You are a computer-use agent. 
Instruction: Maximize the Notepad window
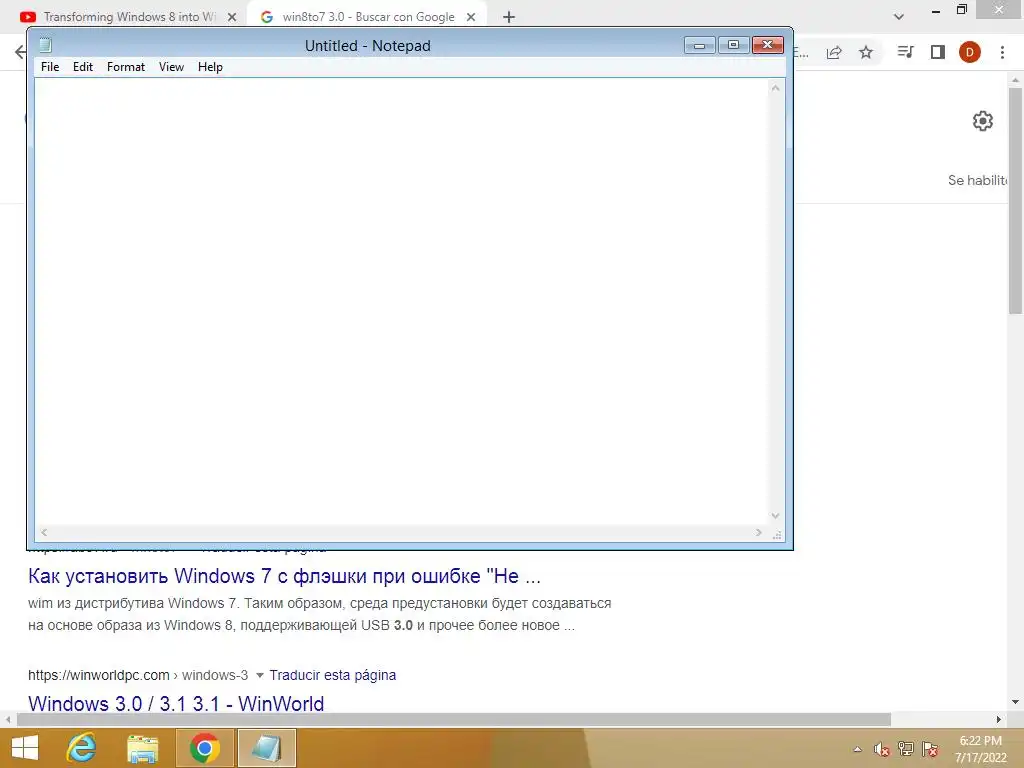(x=733, y=45)
